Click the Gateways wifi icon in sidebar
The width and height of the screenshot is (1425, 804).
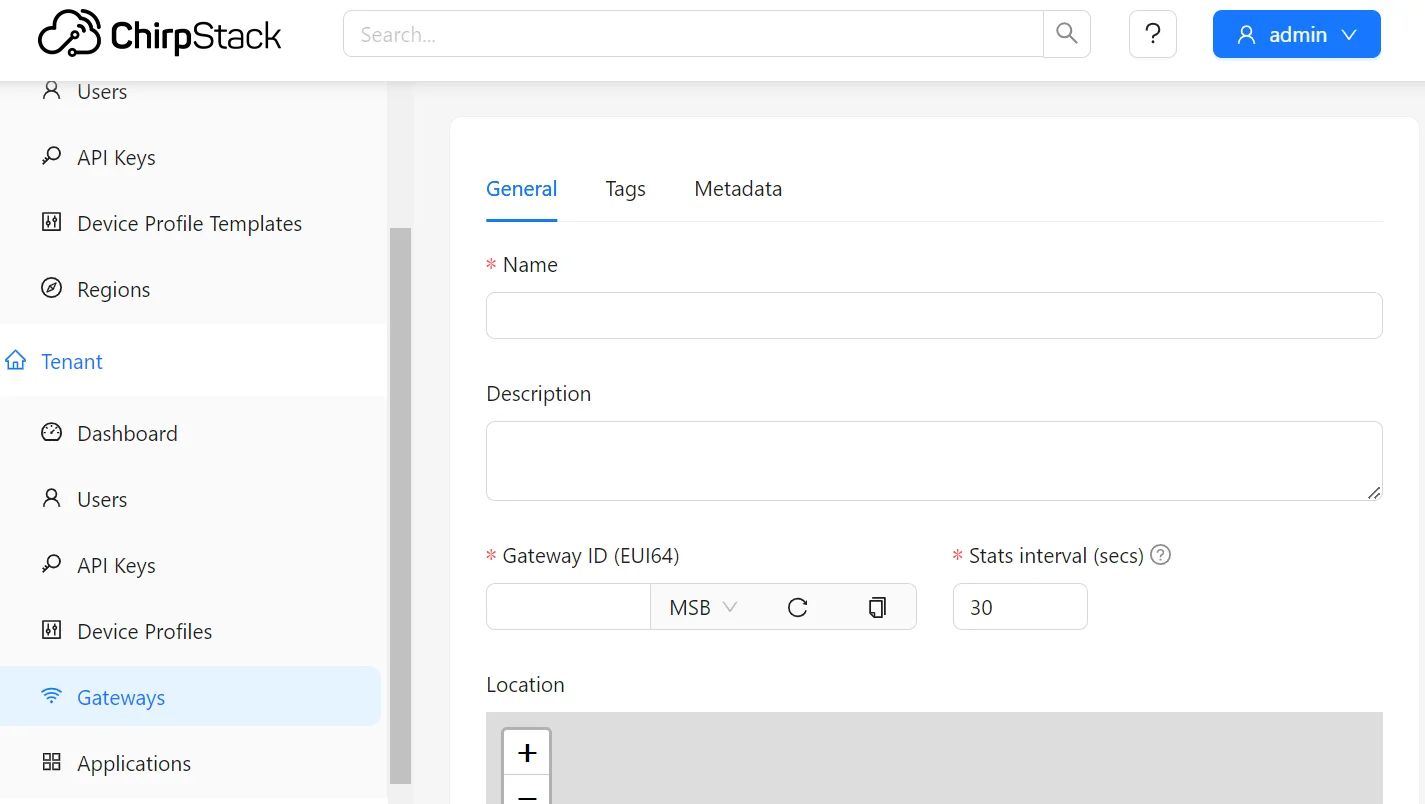point(51,697)
